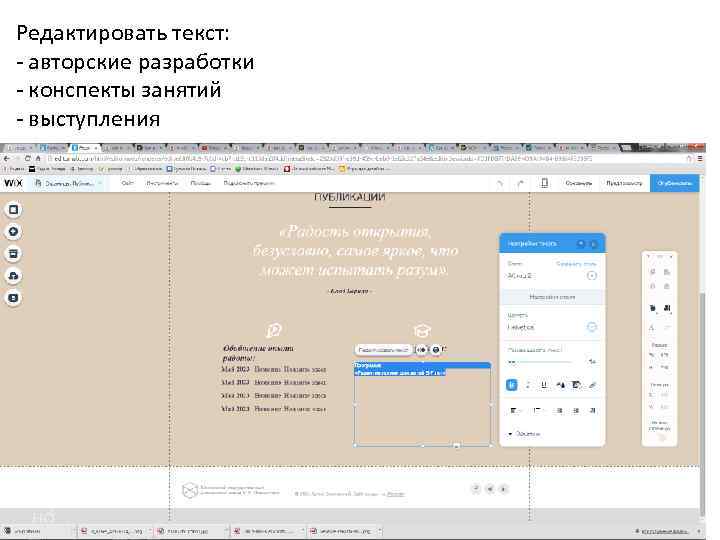Open the page selector dropdown in top bar
This screenshot has width=720, height=540.
pyautogui.click(x=68, y=183)
